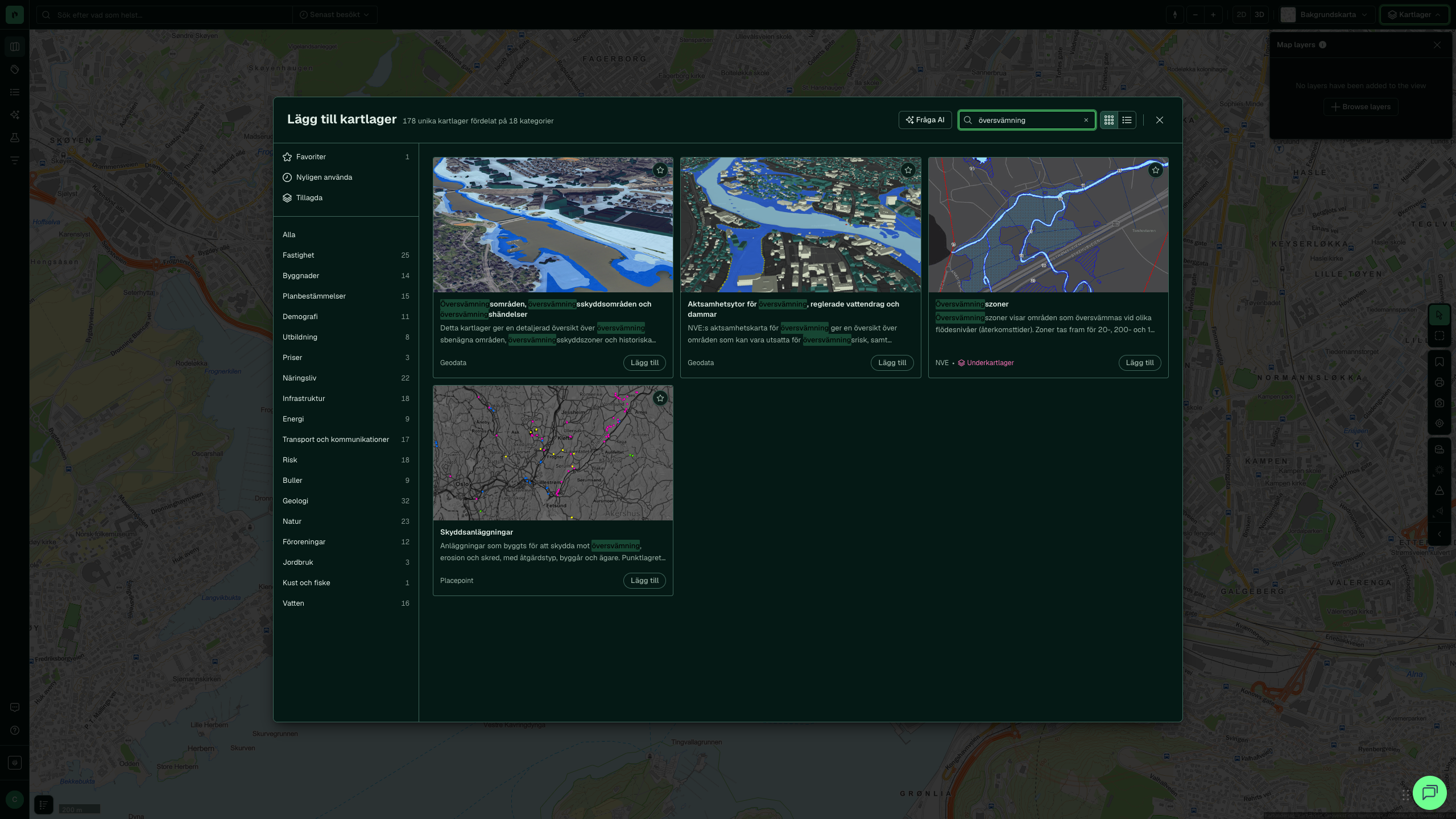Favorite the Aktsamhetsytor layer card star
This screenshot has height=819, width=1456.
point(908,170)
